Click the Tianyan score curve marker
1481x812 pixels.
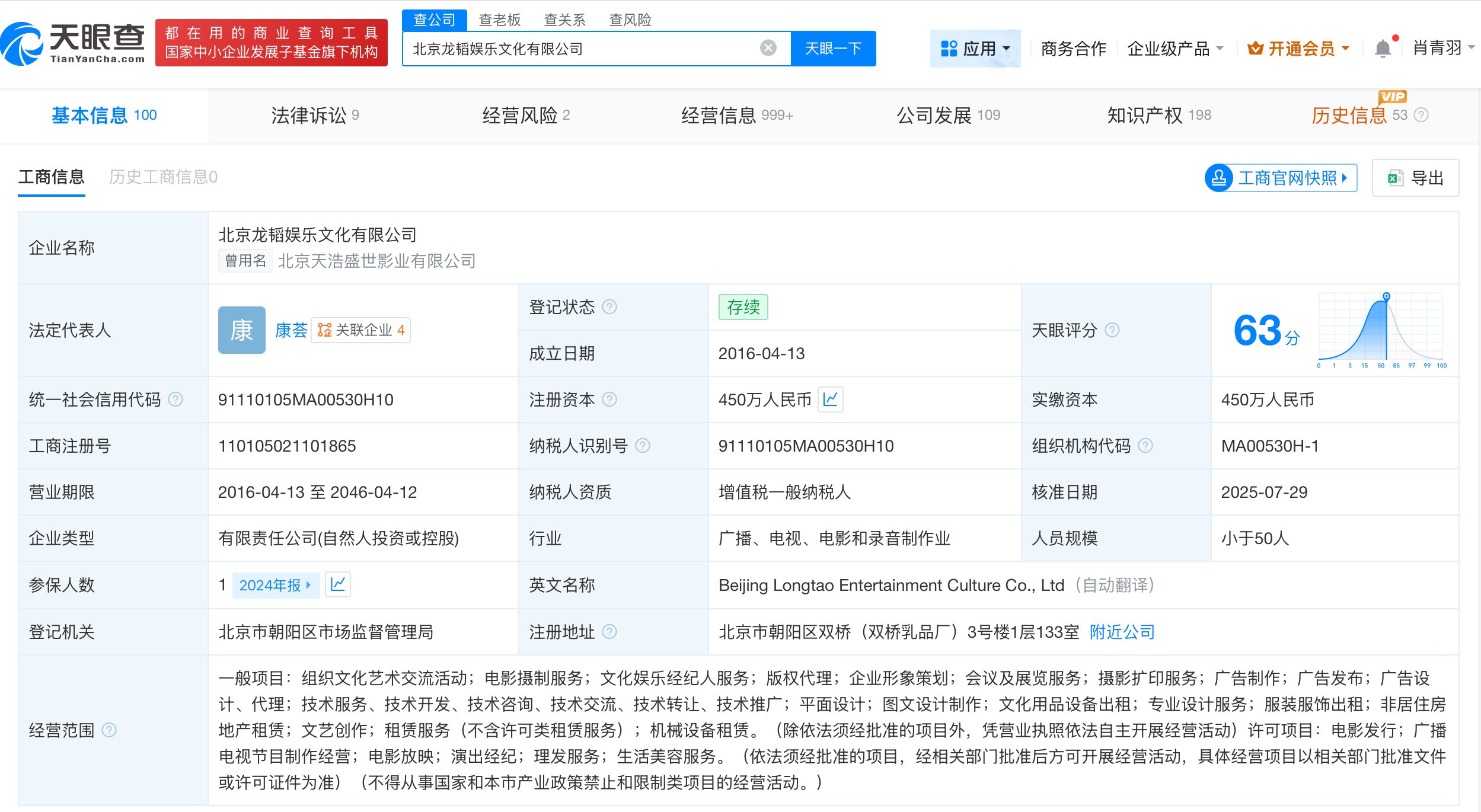(x=1386, y=297)
